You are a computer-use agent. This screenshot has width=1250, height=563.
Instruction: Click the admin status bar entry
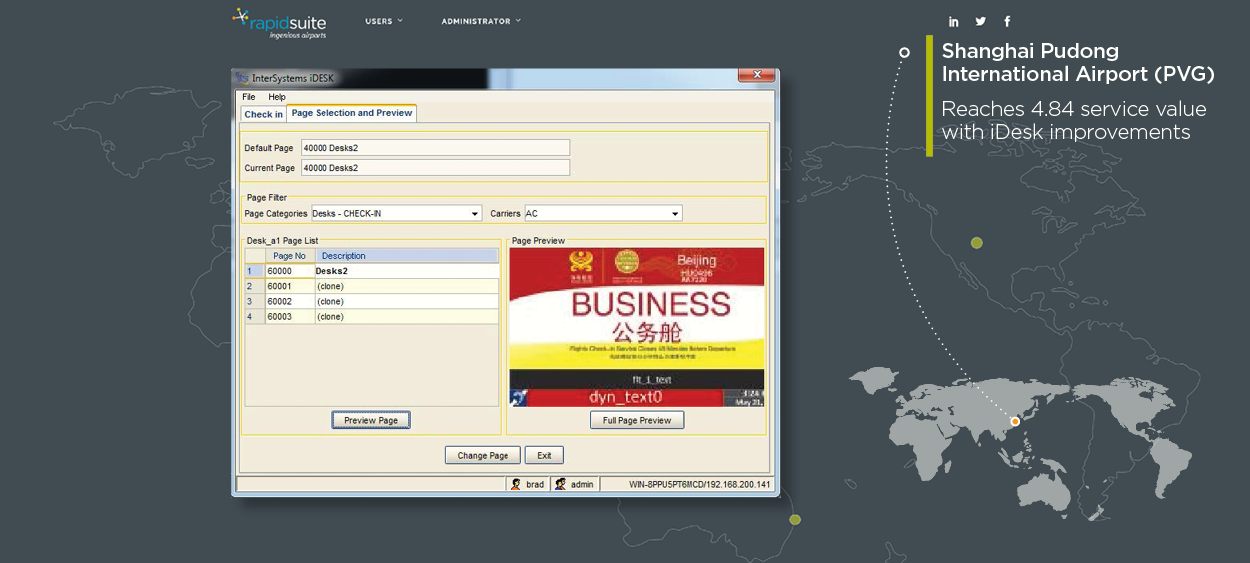pyautogui.click(x=574, y=484)
